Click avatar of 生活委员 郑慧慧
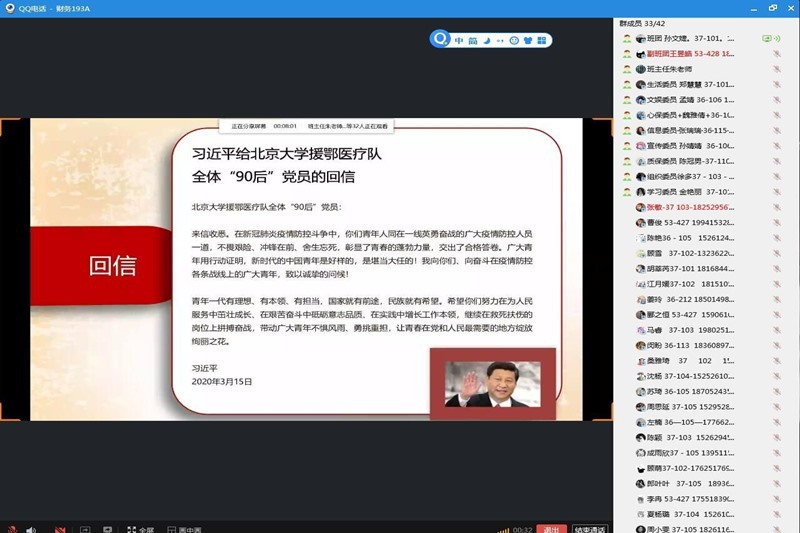Image resolution: width=800 pixels, height=533 pixels. coord(641,84)
